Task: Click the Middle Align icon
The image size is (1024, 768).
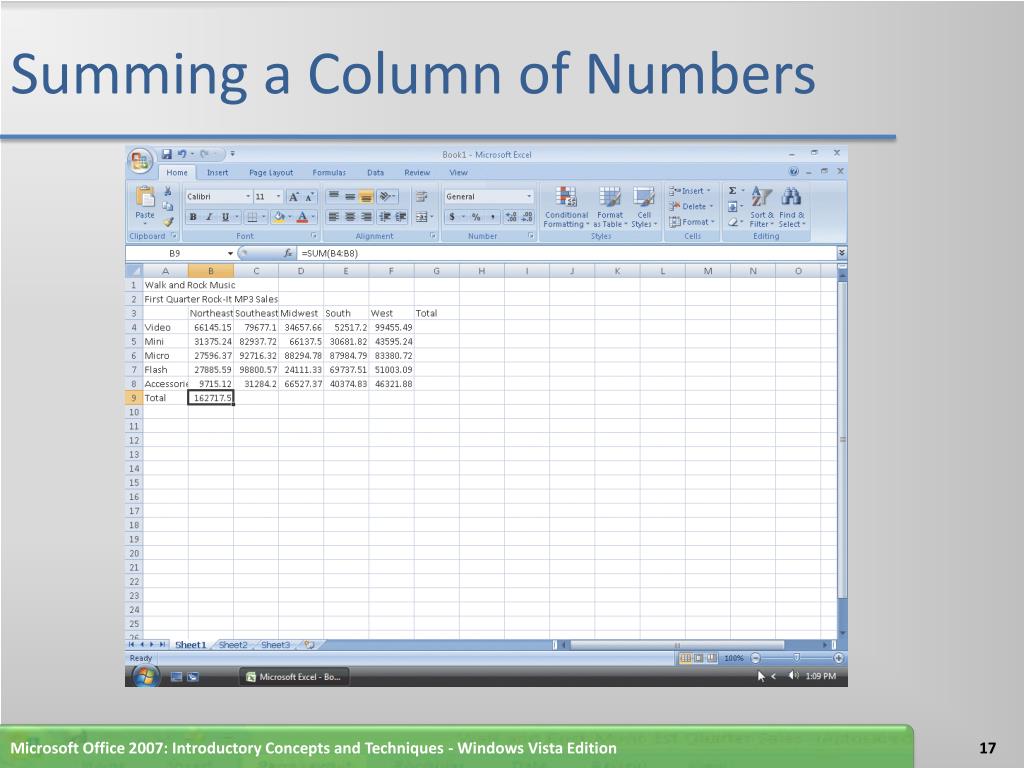Action: click(350, 197)
